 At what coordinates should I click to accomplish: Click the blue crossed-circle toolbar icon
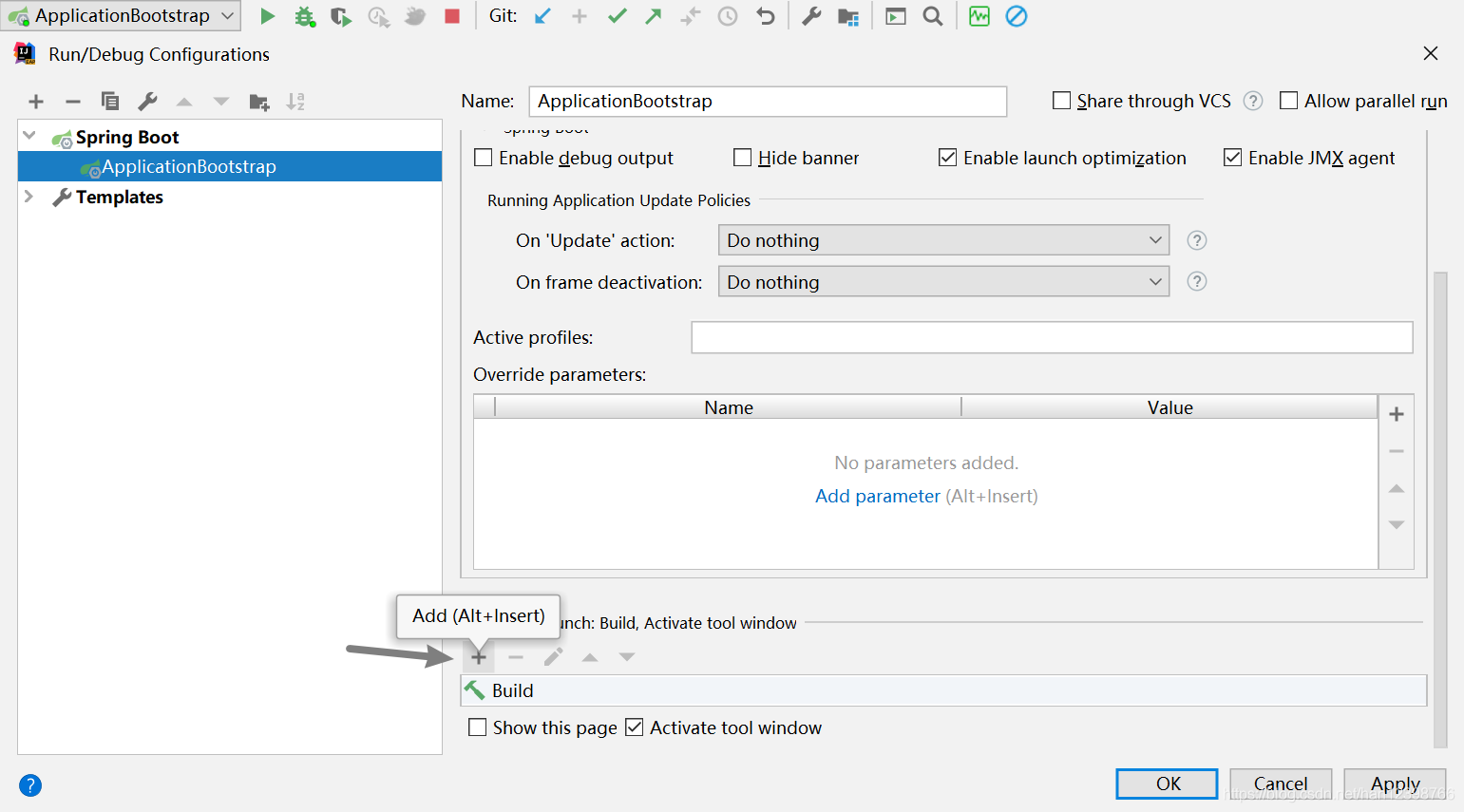pos(1017,16)
